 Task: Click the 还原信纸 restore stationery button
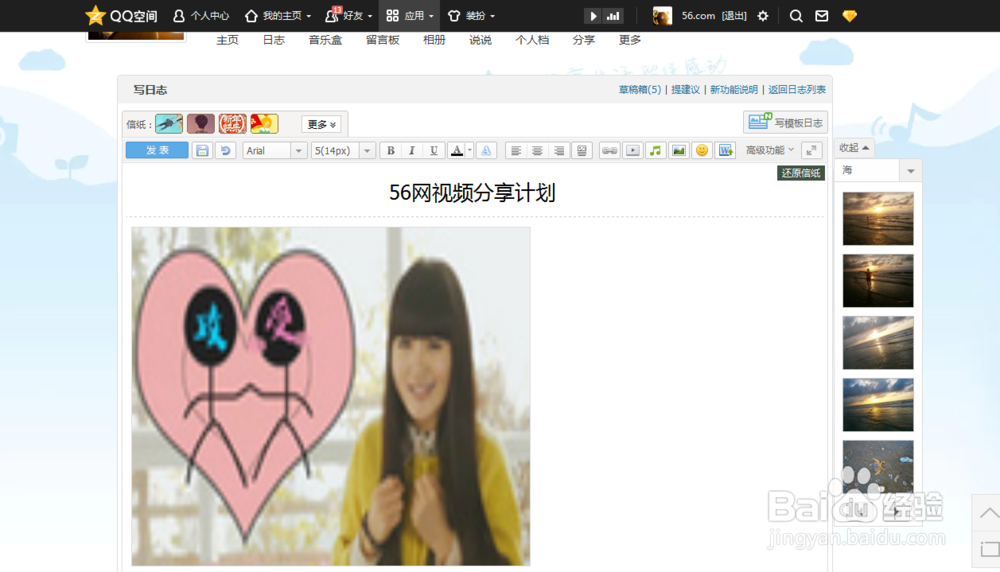click(x=801, y=173)
